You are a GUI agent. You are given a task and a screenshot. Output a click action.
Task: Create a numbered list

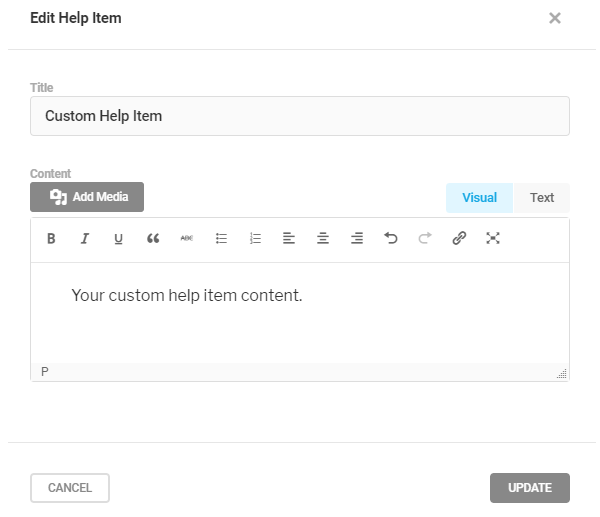[x=255, y=238]
